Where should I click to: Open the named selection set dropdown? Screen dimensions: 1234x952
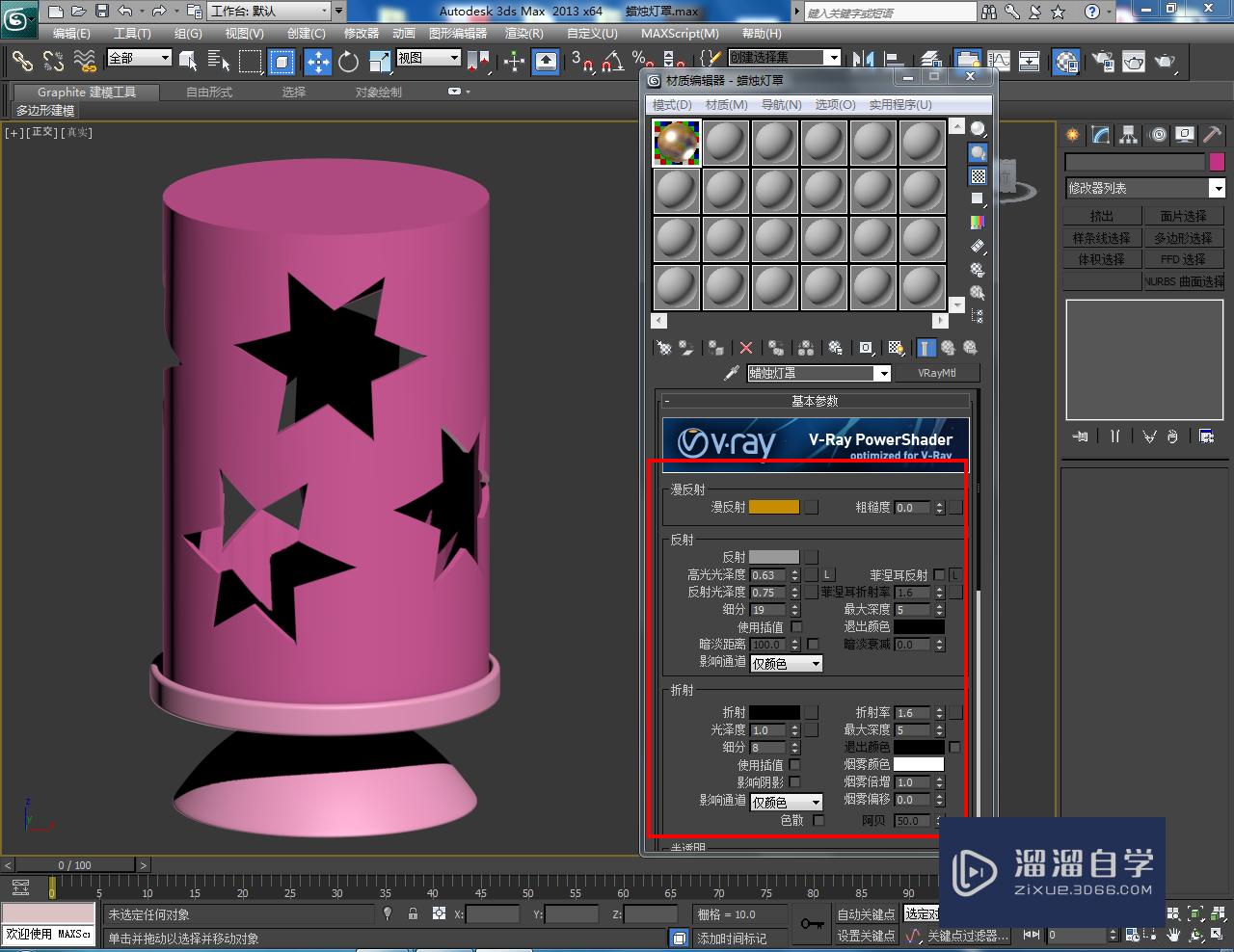784,58
